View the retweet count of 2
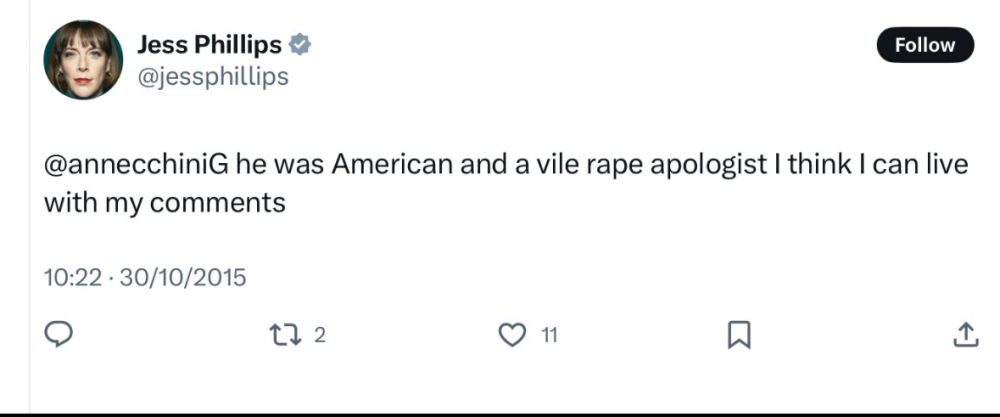This screenshot has width=1000, height=417. point(320,336)
